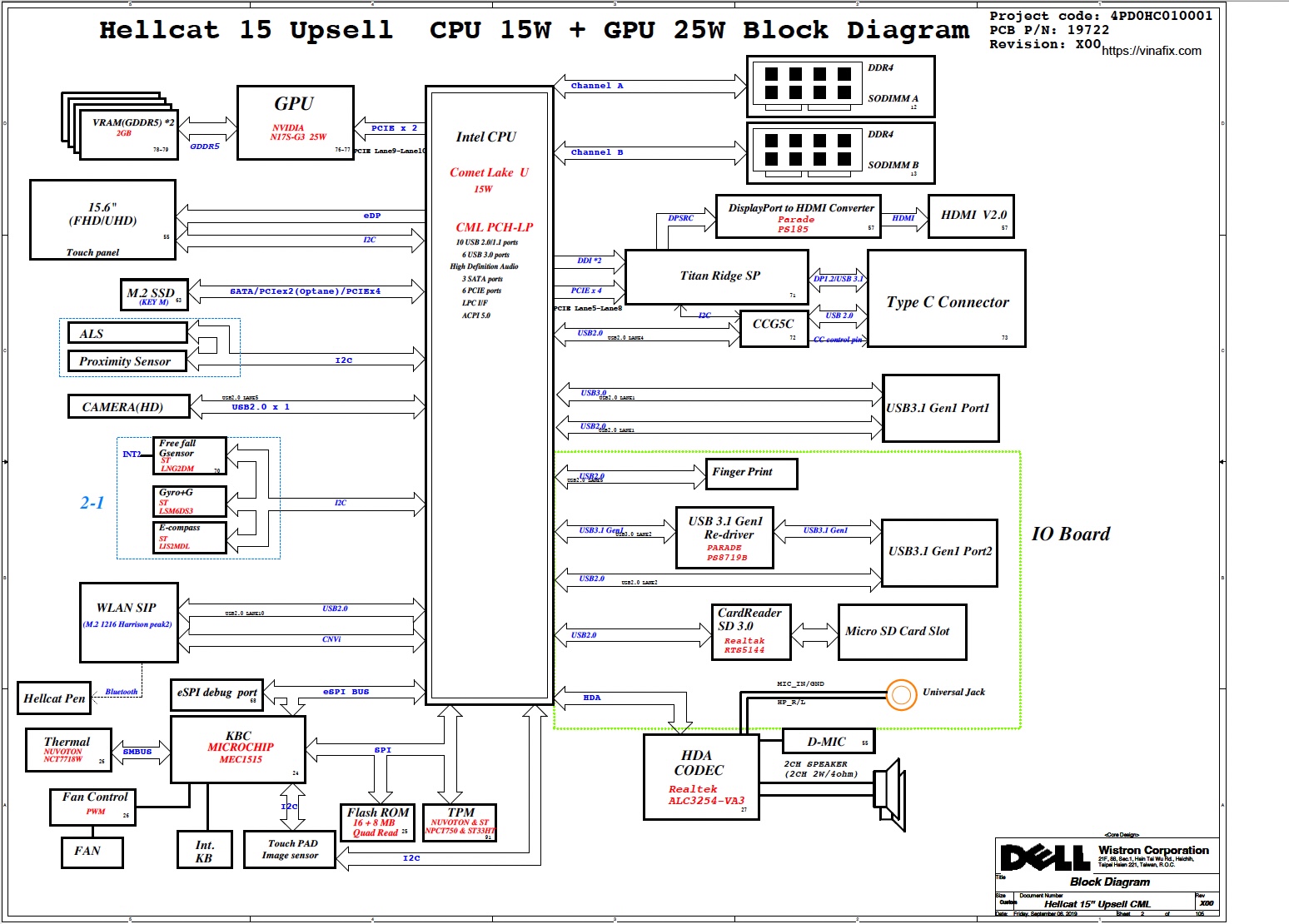Select the Gyro+G LSM6DS3 block
This screenshot has height=924, width=1289.
(190, 501)
